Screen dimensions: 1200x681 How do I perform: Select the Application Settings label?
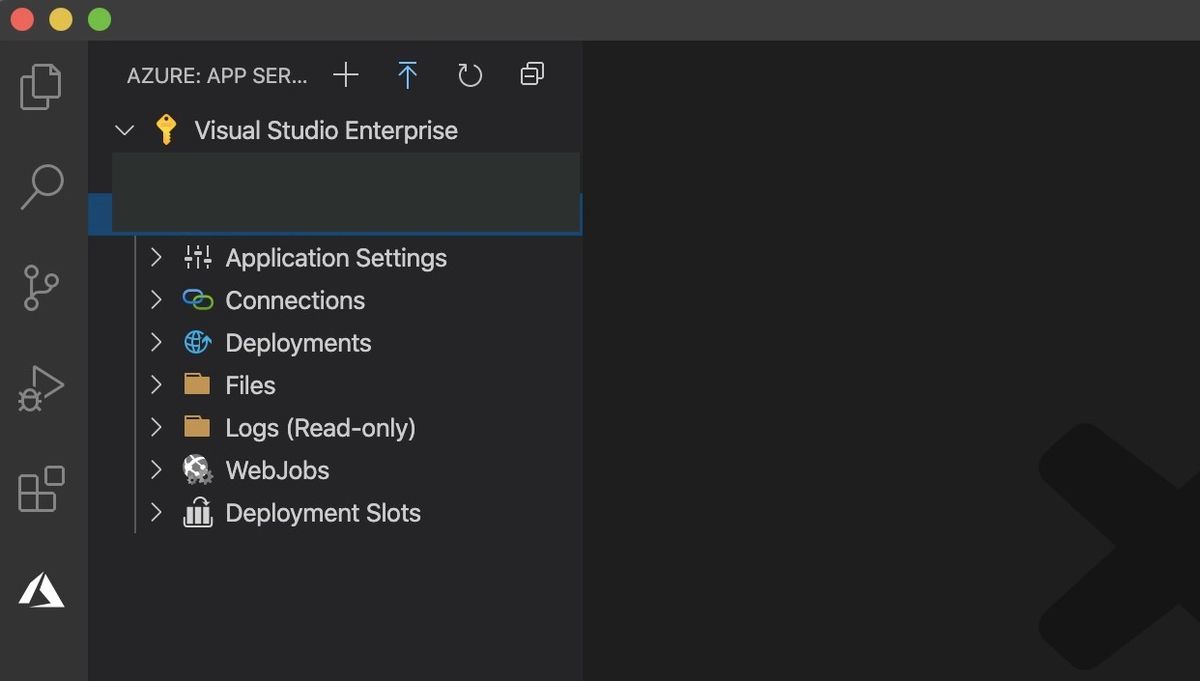click(336, 258)
